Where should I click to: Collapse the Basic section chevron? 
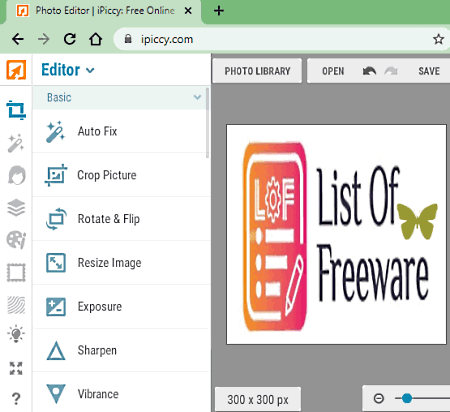(x=197, y=97)
